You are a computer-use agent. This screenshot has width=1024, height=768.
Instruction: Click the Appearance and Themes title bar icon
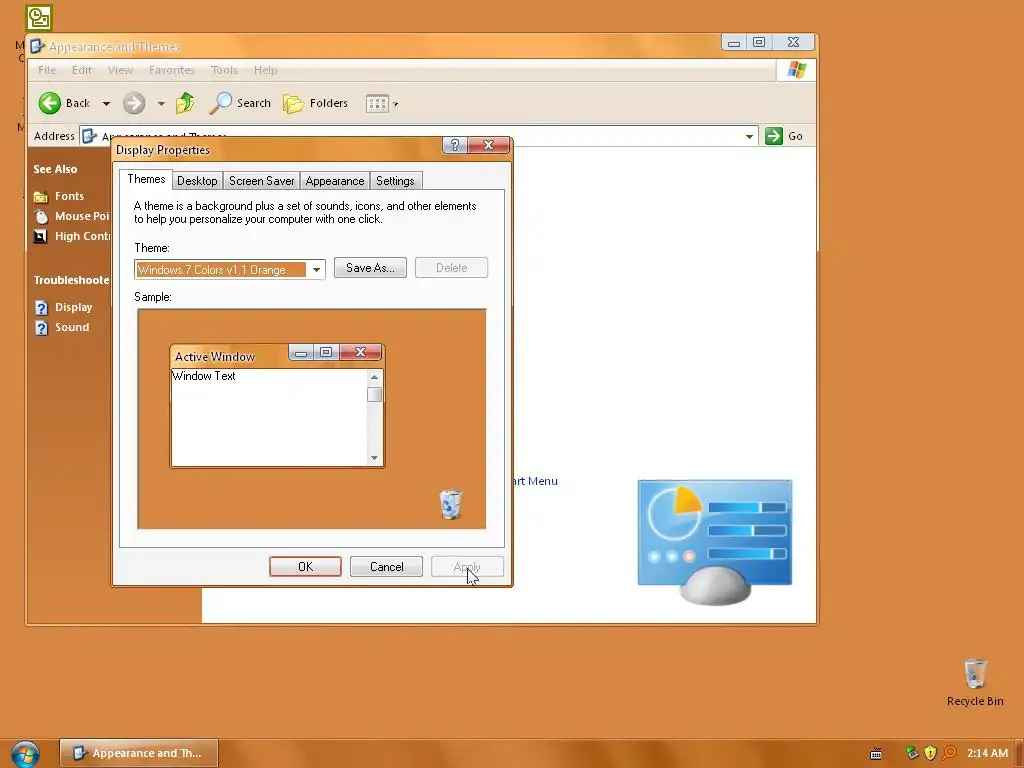coord(37,46)
